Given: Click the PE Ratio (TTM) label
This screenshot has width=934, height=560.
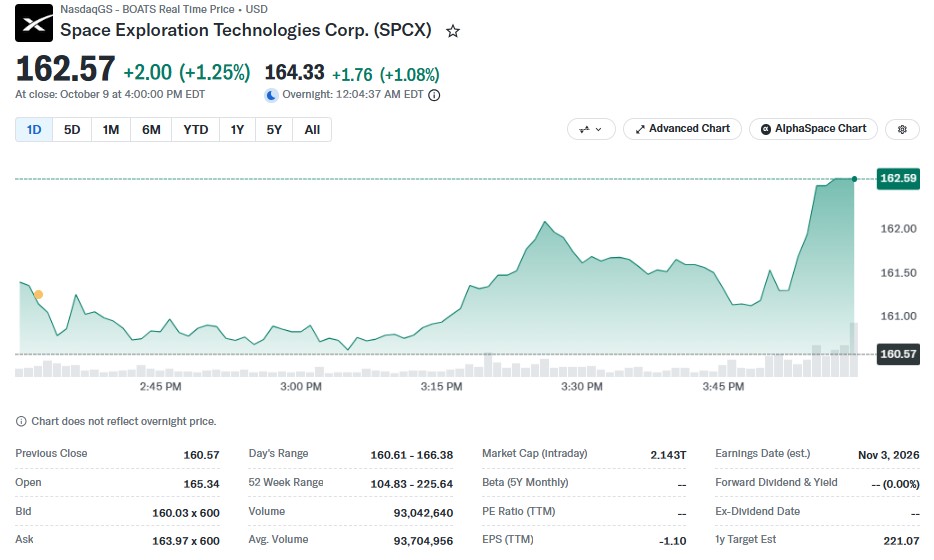Looking at the screenshot, I should click(518, 512).
